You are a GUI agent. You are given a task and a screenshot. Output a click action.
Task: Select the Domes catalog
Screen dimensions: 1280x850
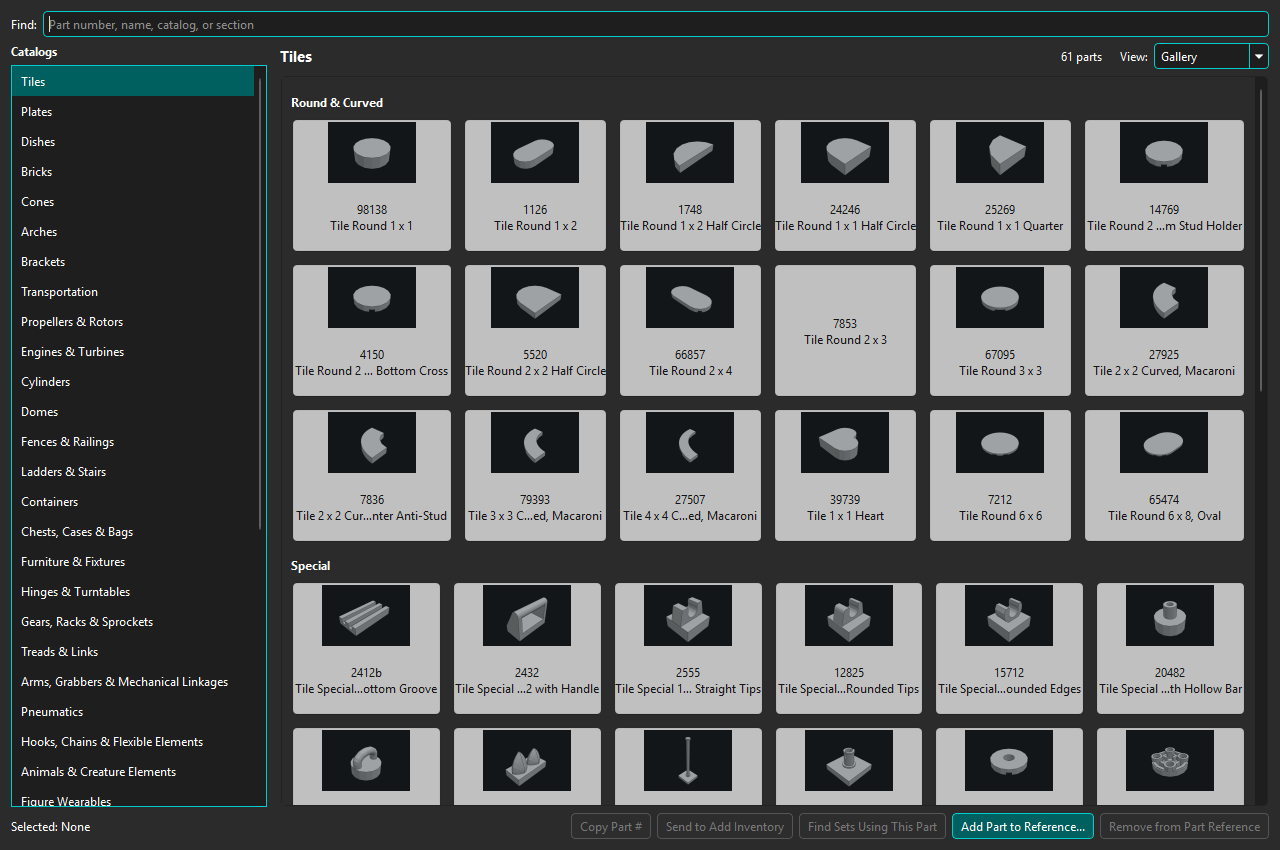click(133, 412)
